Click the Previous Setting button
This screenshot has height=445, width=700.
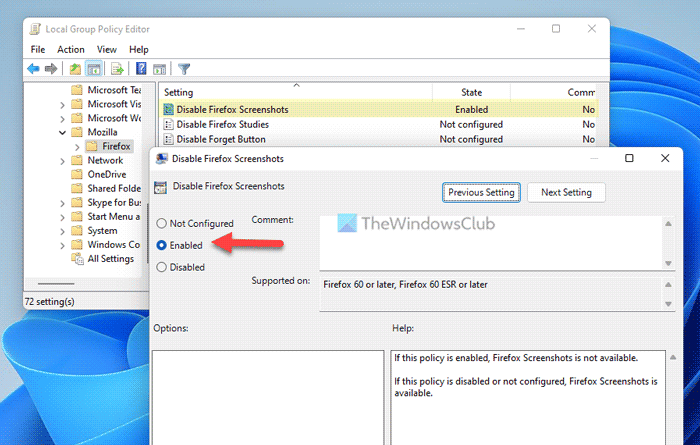click(481, 192)
